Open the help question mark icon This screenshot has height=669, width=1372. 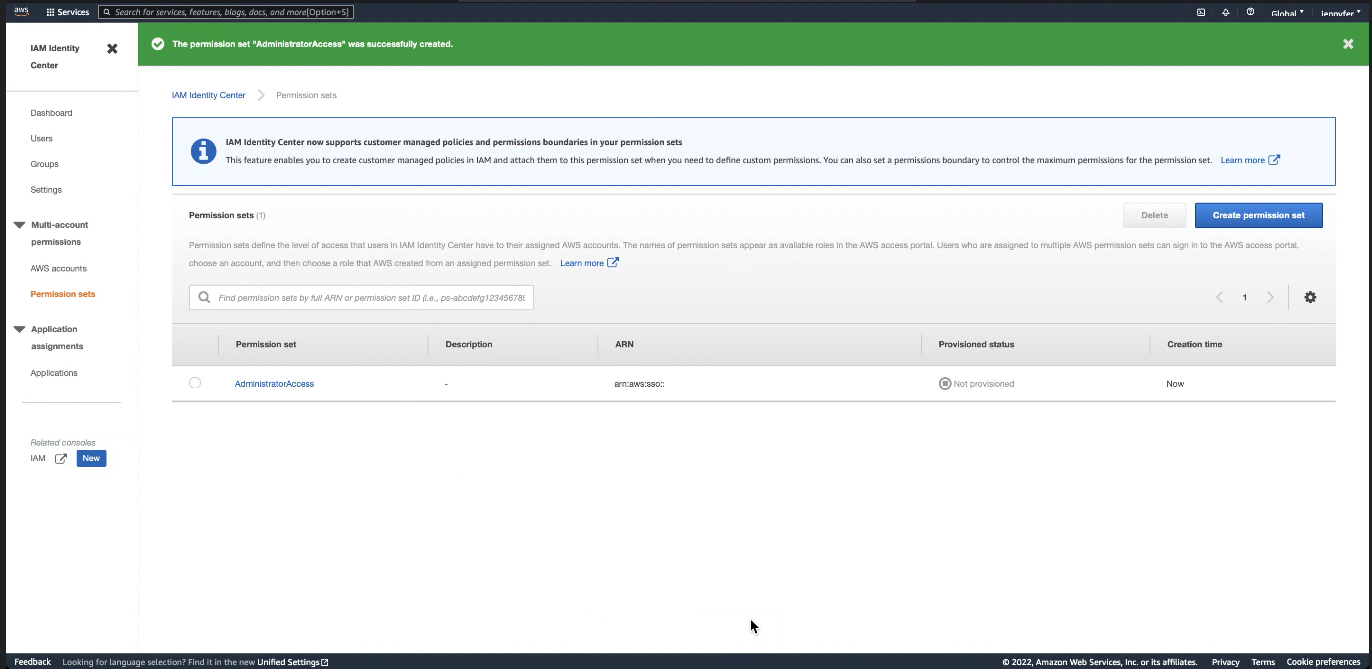pyautogui.click(x=1250, y=12)
